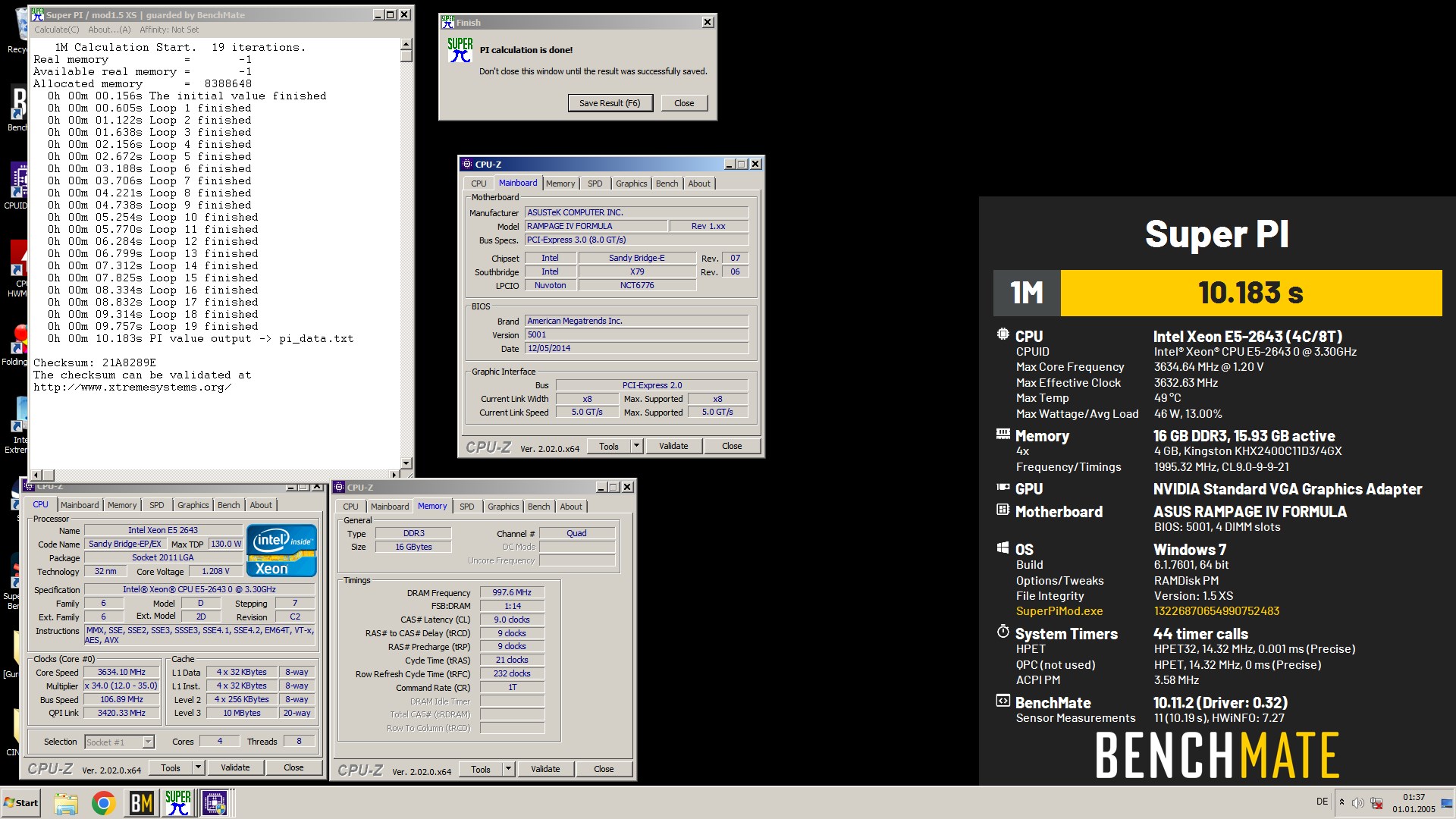Open Bench tab in CPU tab CPU-Z window
This screenshot has width=1456, height=819.
pos(228,505)
